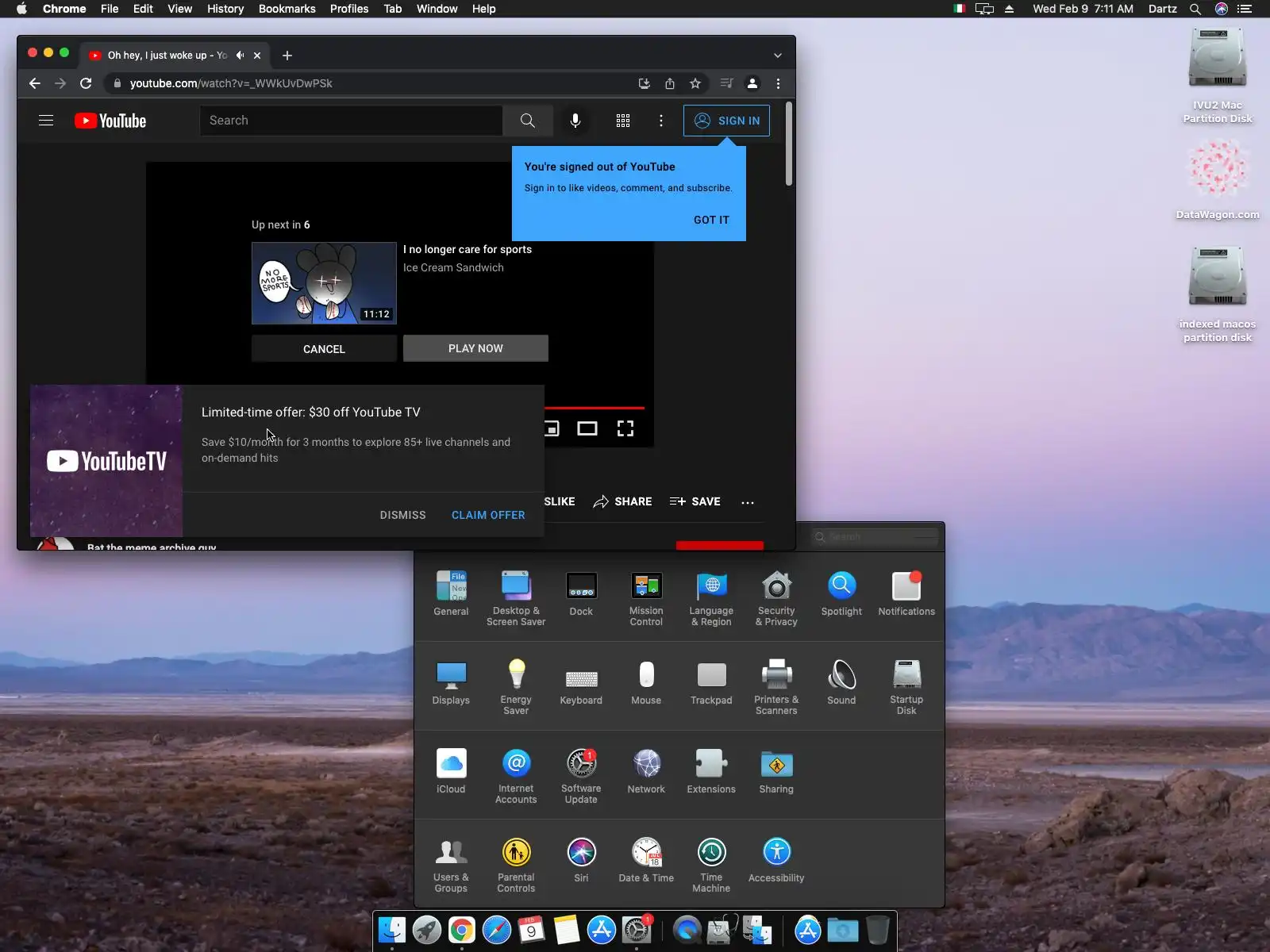Open Chrome's File menu
The width and height of the screenshot is (1270, 952).
coord(110,9)
